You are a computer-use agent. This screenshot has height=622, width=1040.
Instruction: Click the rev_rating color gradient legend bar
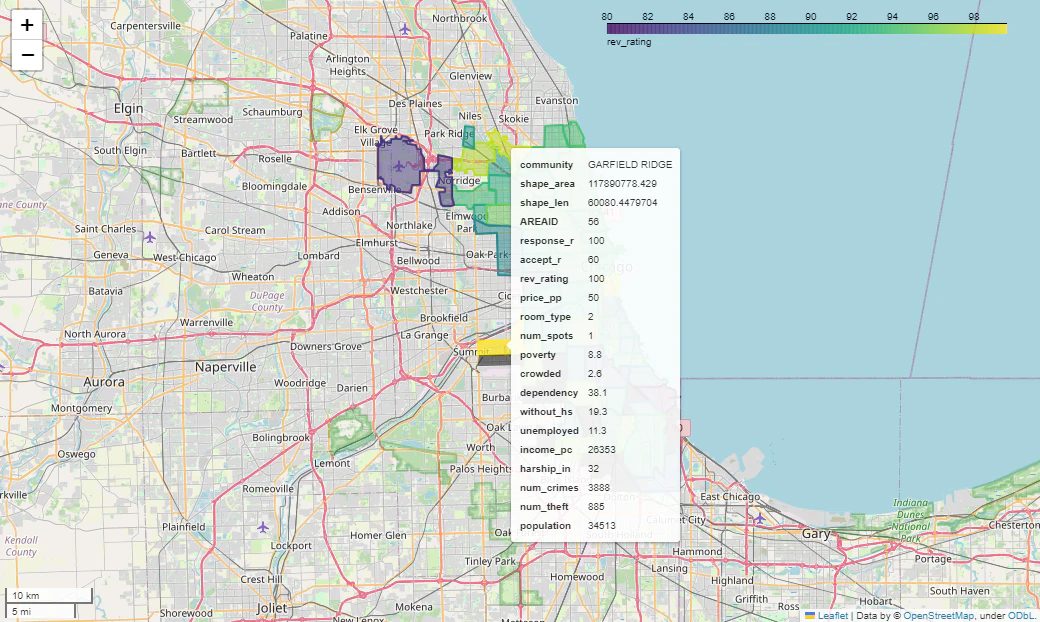(807, 29)
